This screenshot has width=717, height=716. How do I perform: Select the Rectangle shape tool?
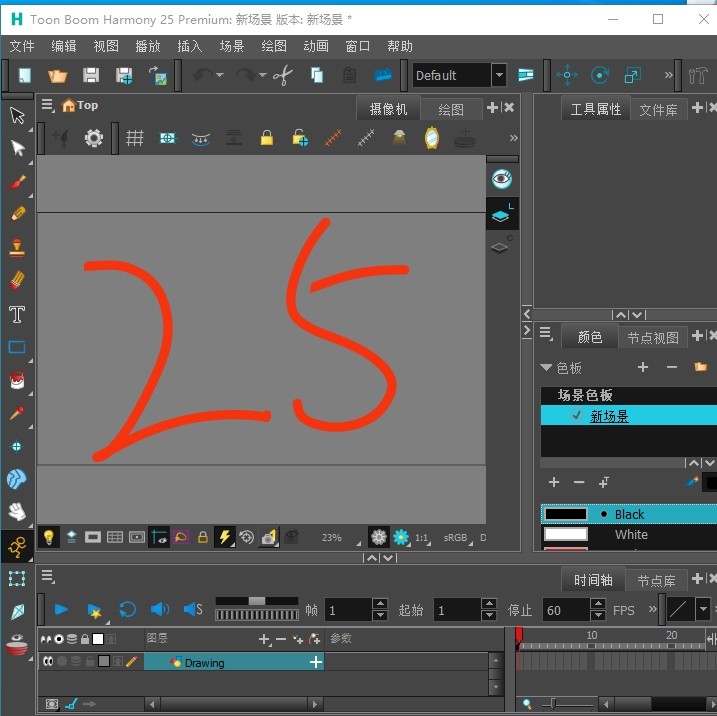pyautogui.click(x=17, y=347)
